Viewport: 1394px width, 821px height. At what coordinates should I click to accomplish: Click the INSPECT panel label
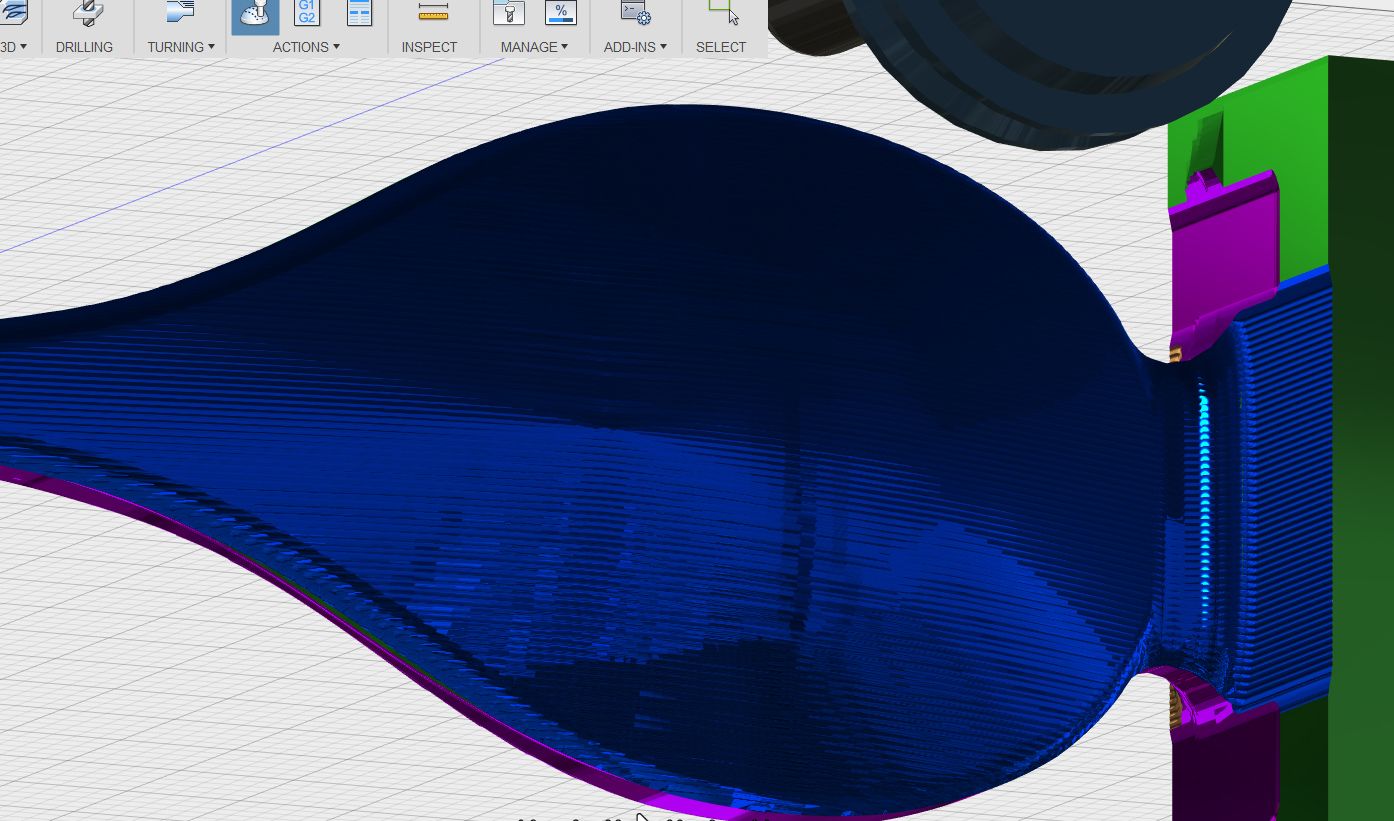point(429,47)
